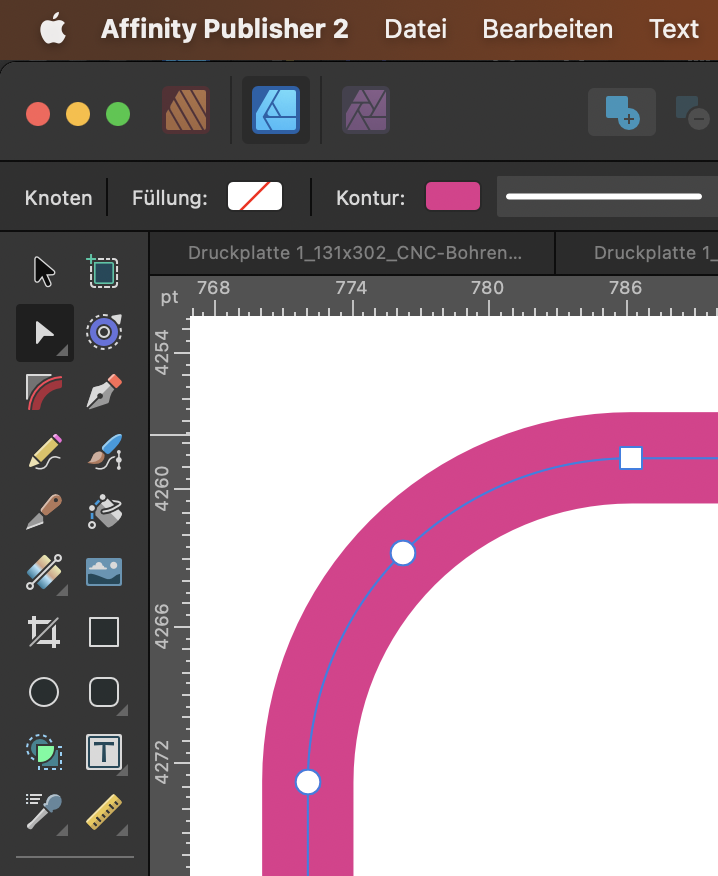Open the Füllung fill swatch
718x876 pixels.
(x=255, y=197)
